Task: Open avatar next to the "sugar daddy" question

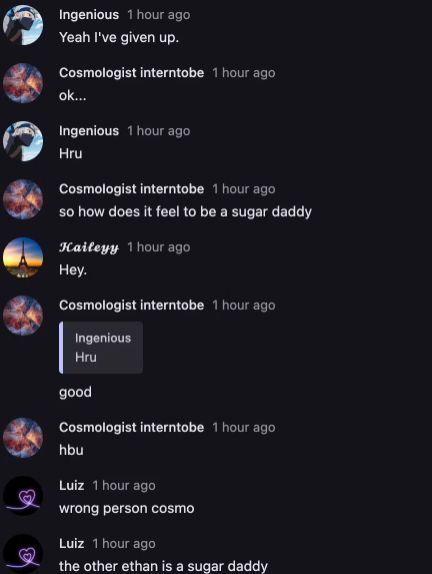Action: click(23, 199)
